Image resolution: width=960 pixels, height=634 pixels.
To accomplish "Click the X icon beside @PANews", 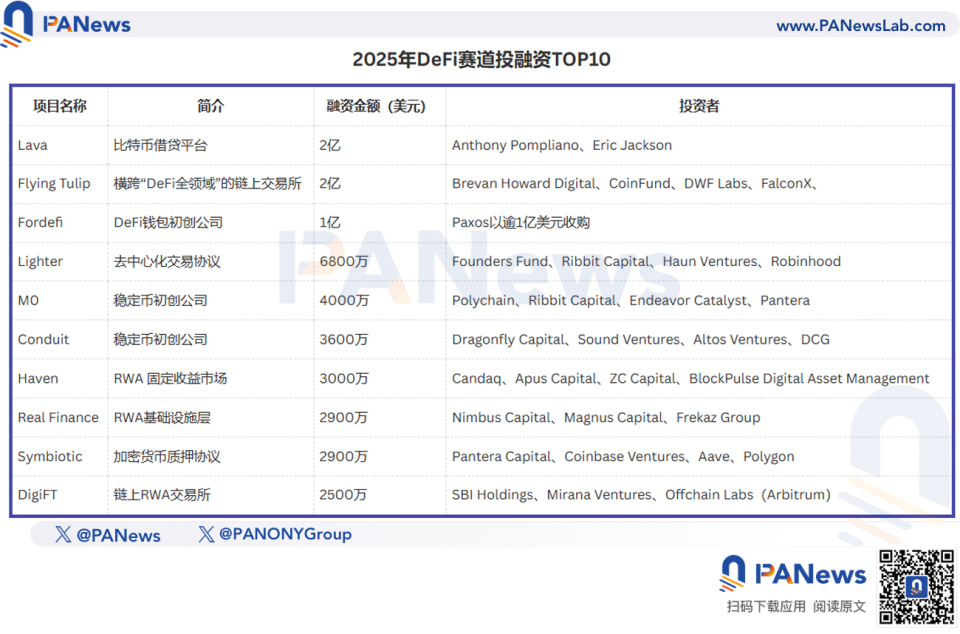I will coord(63,535).
